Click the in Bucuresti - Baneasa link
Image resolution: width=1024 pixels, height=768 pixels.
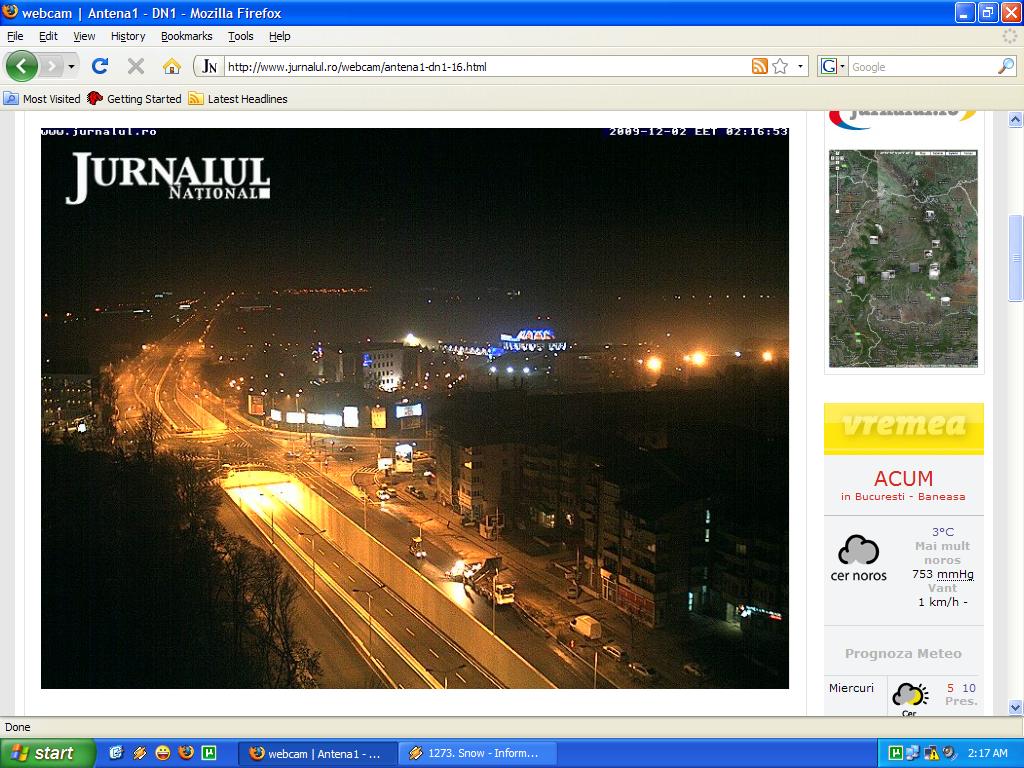click(x=903, y=496)
